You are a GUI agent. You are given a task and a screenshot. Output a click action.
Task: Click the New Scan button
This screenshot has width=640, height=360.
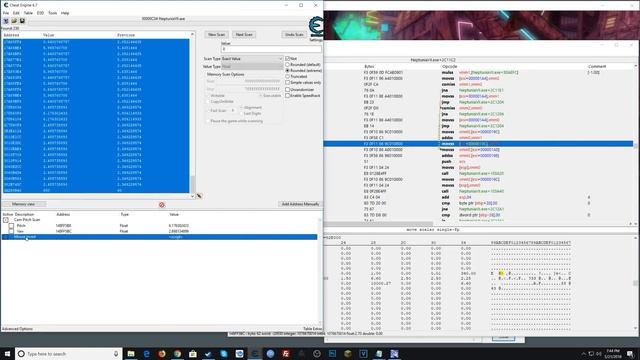[216, 35]
